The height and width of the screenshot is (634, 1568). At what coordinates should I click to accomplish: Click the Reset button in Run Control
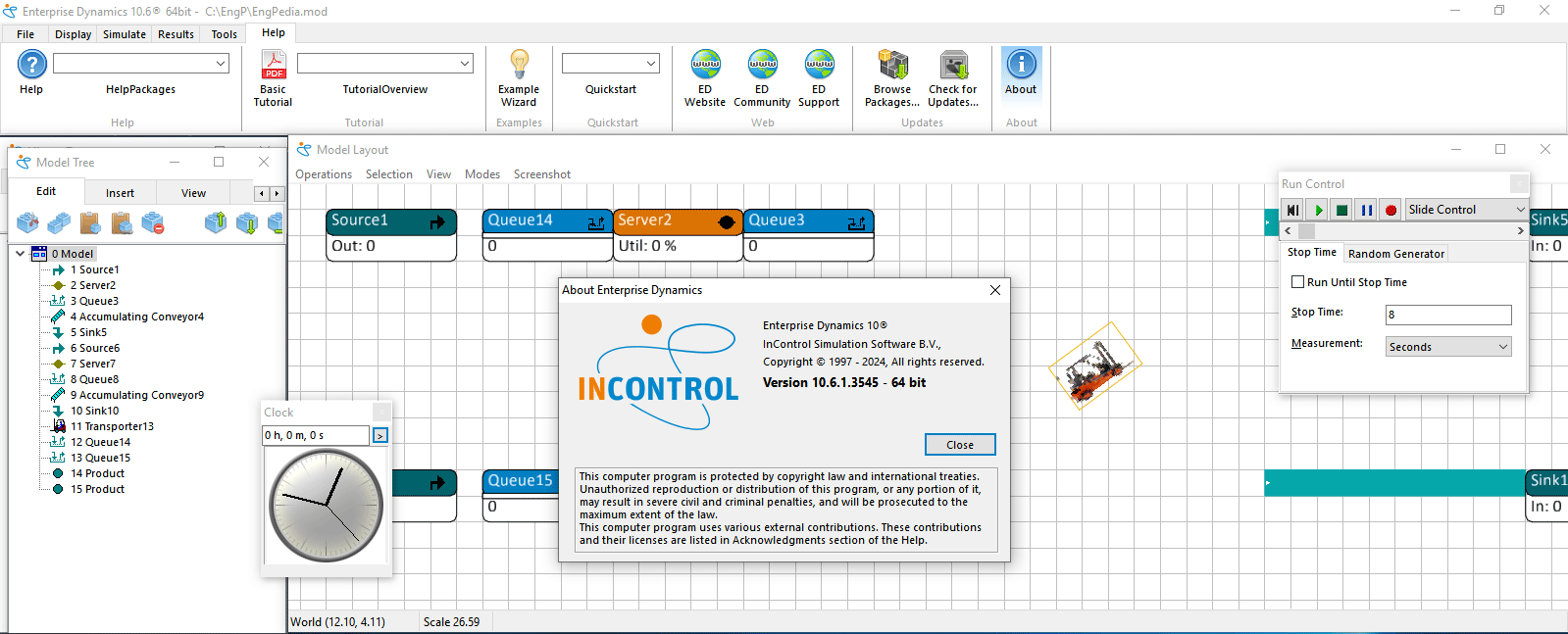click(1293, 210)
